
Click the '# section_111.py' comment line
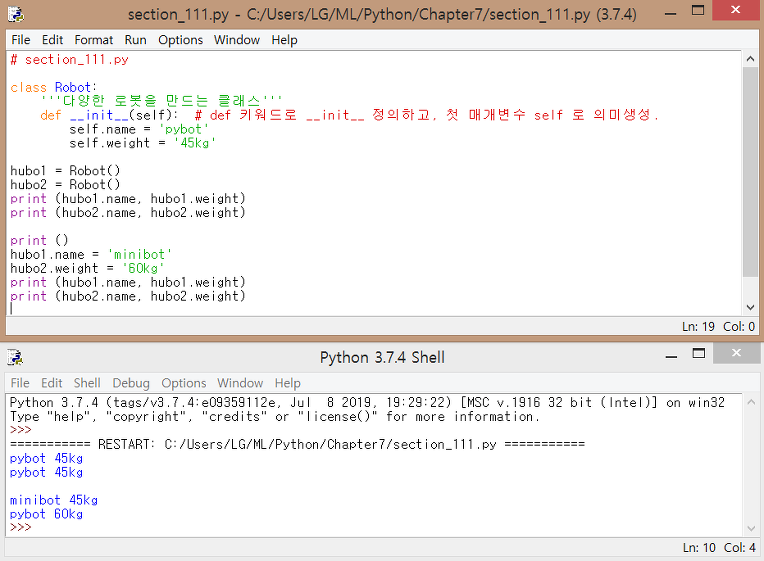coord(69,59)
